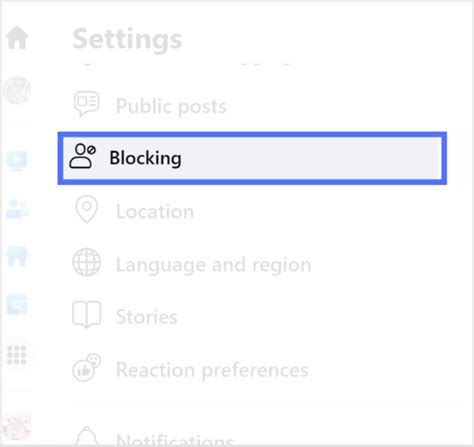Click the Location pin icon
The width and height of the screenshot is (474, 447).
tap(87, 209)
